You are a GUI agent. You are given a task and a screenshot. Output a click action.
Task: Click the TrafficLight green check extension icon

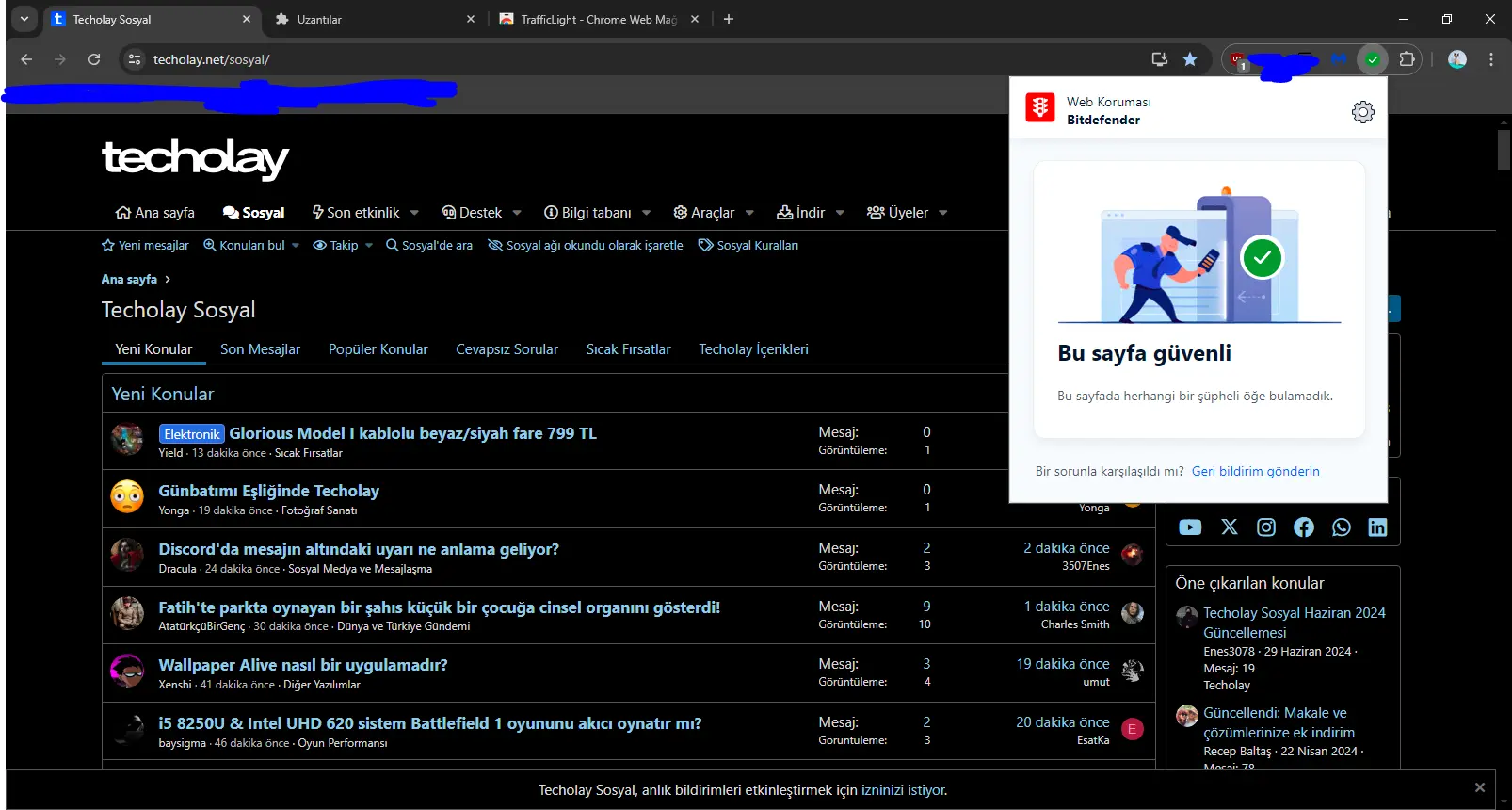click(x=1373, y=59)
